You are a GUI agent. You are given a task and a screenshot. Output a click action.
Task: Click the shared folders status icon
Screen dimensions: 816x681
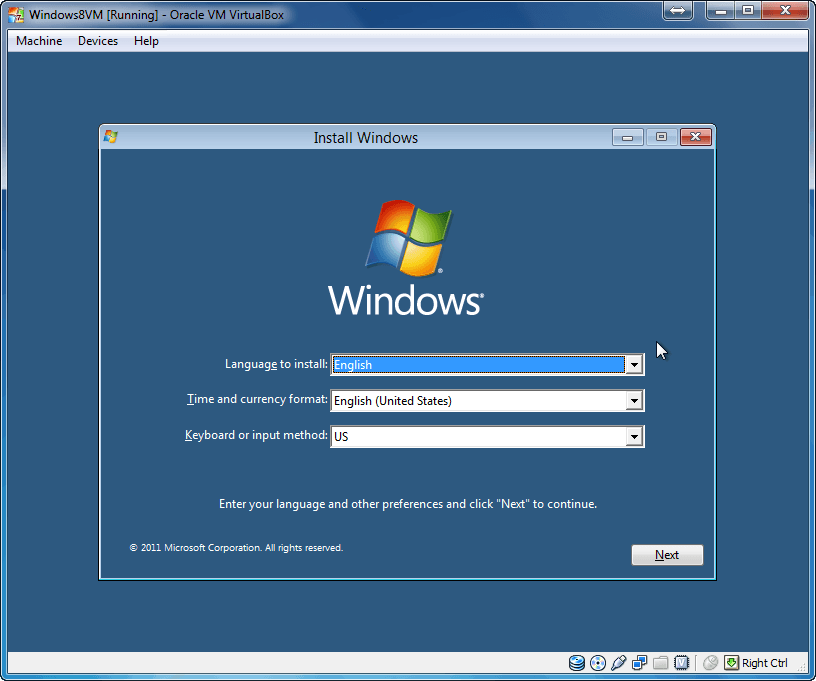pyautogui.click(x=661, y=663)
